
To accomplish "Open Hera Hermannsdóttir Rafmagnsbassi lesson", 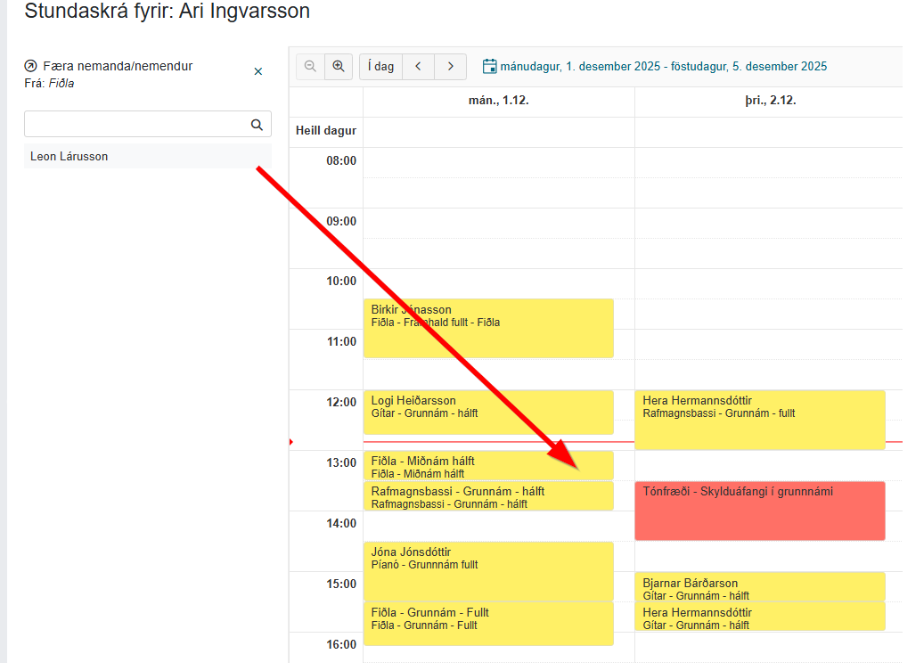I will pos(760,420).
